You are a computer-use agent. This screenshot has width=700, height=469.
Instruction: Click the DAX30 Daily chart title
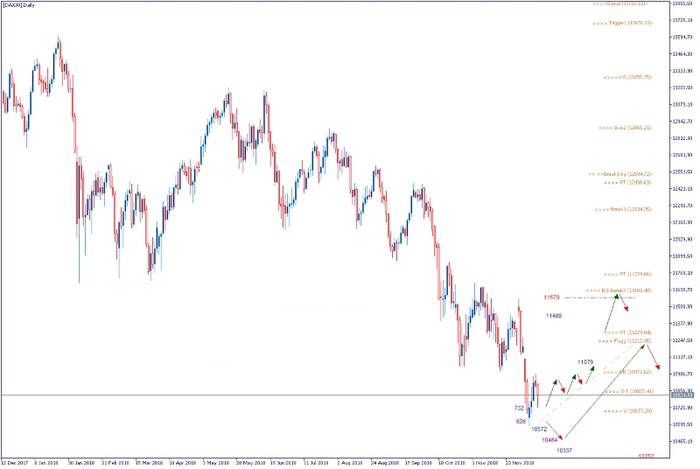[x=26, y=5]
